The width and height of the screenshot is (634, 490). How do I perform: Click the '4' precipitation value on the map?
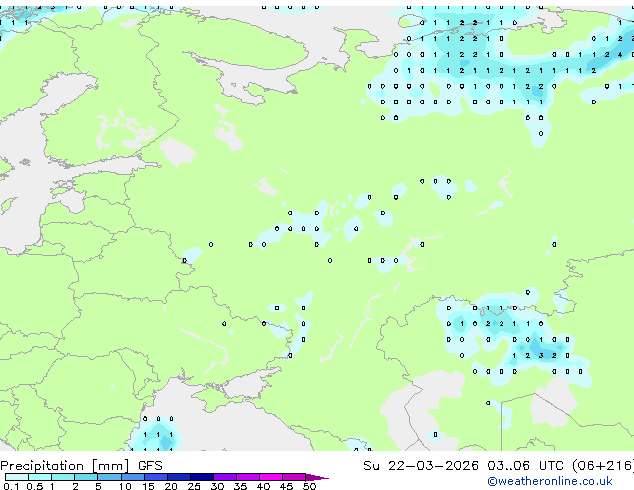pyautogui.click(x=620, y=54)
